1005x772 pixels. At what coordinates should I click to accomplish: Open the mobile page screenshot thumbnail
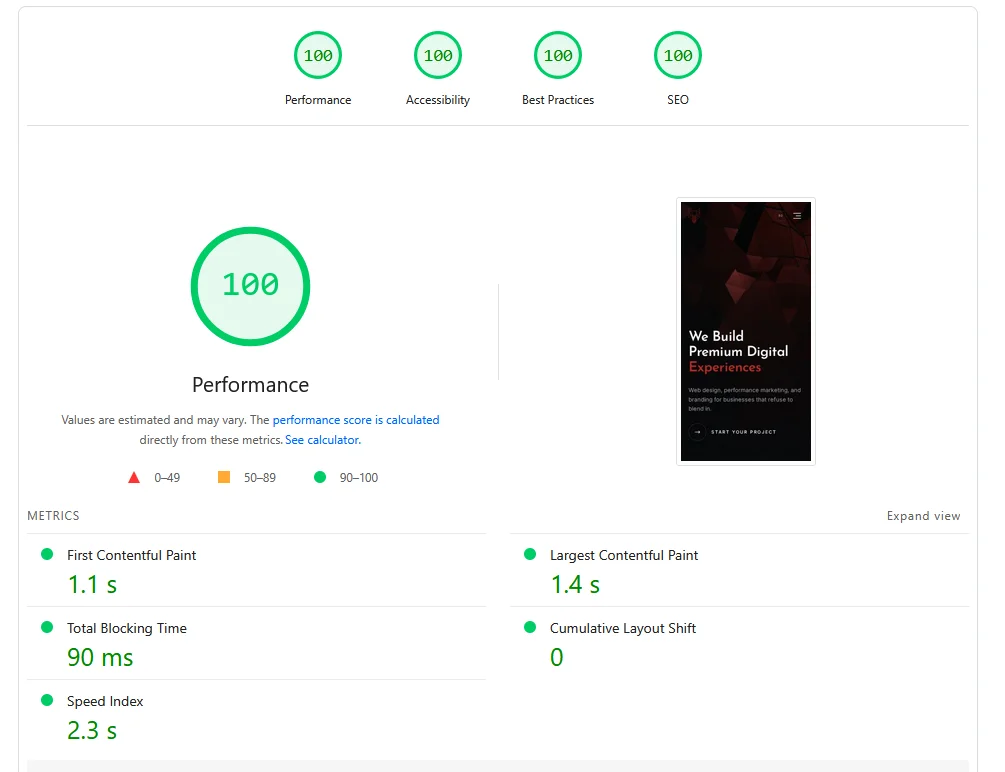click(x=745, y=331)
